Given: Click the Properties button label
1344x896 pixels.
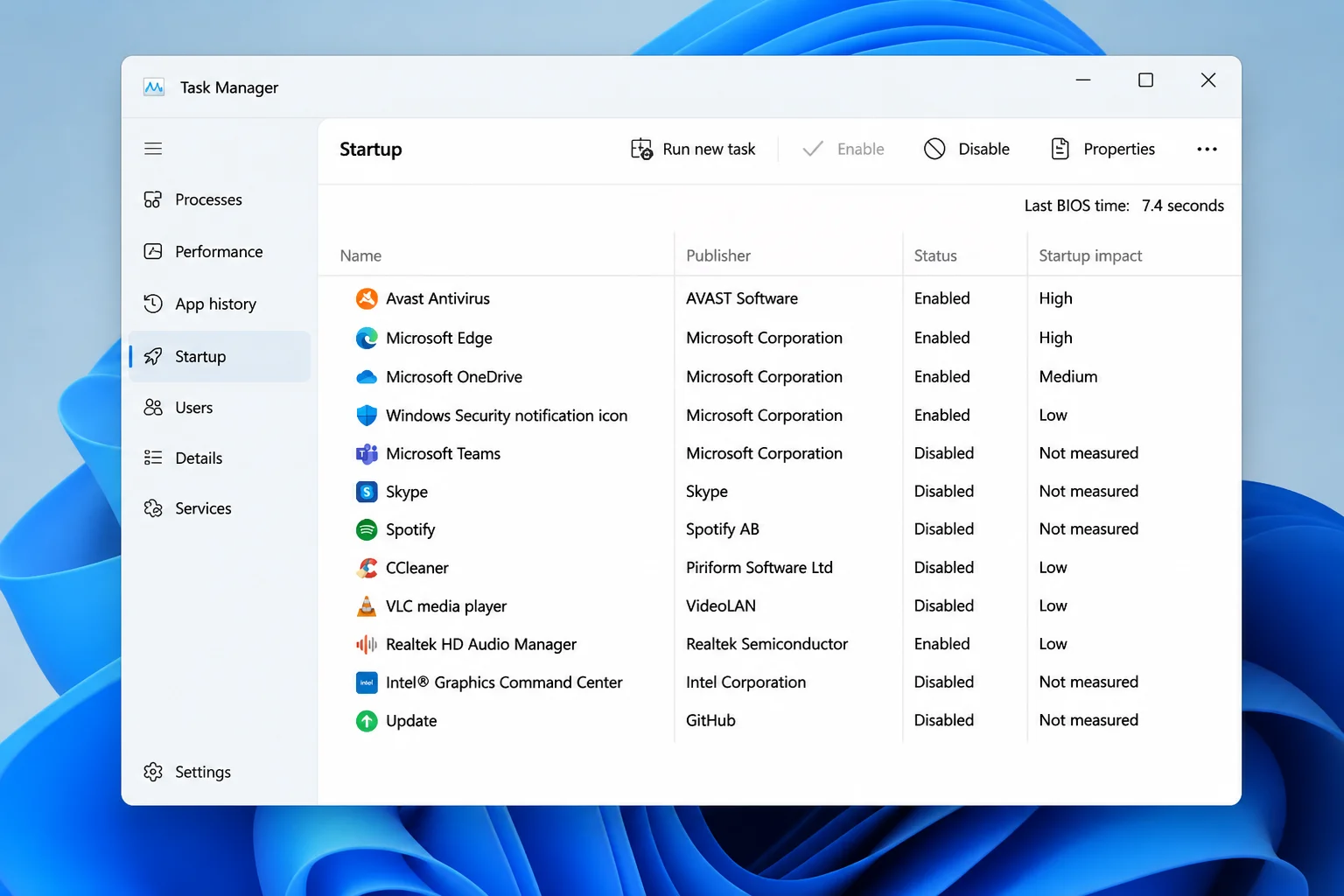Looking at the screenshot, I should pyautogui.click(x=1119, y=149).
